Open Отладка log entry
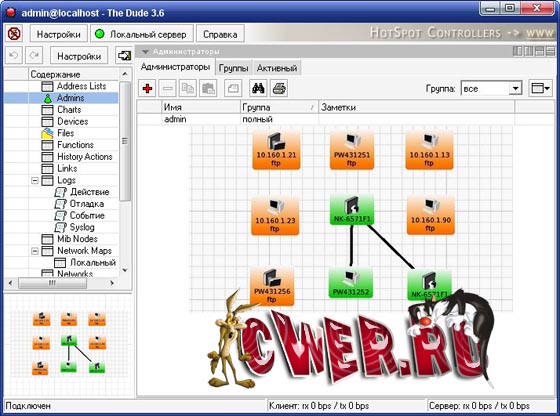The height and width of the screenshot is (416, 560). [87, 204]
